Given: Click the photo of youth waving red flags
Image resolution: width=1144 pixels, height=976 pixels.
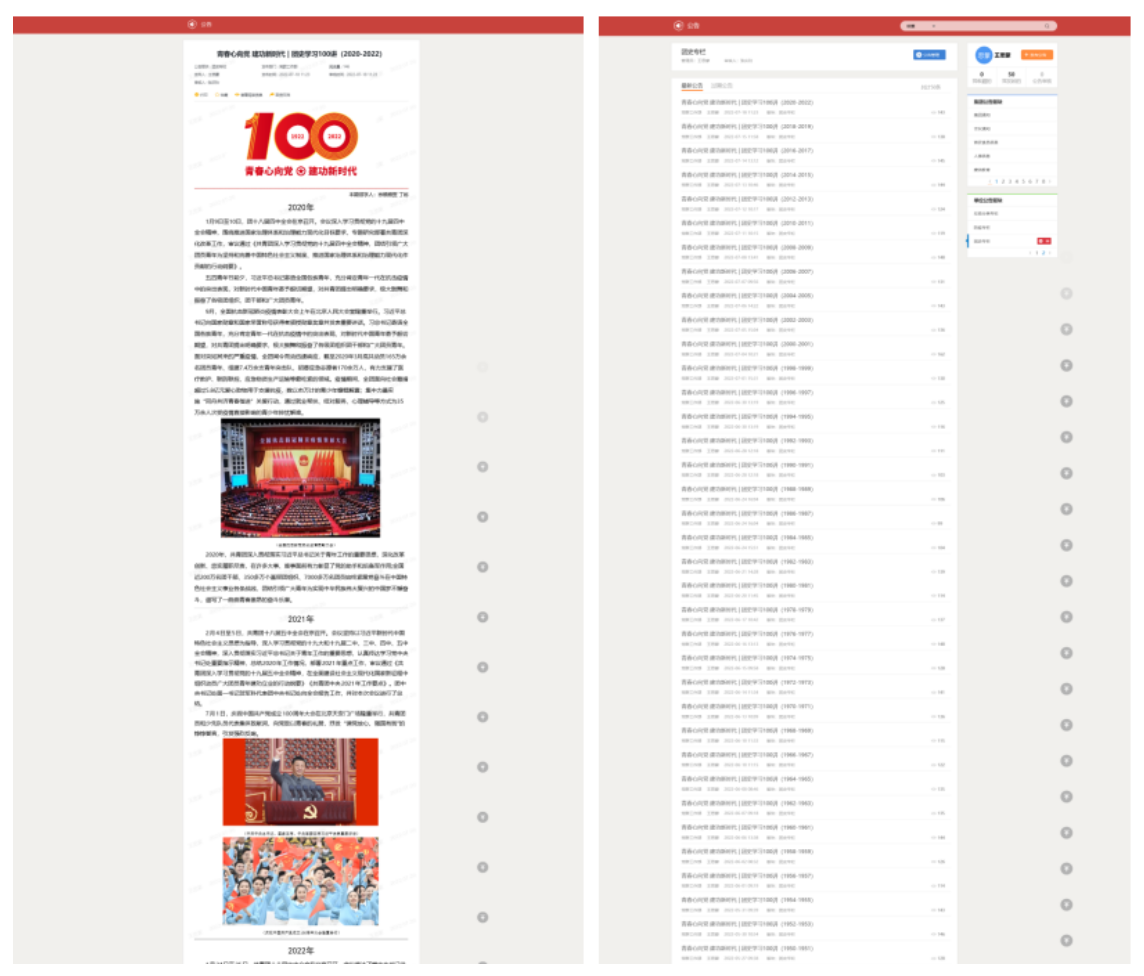Looking at the screenshot, I should tap(301, 882).
